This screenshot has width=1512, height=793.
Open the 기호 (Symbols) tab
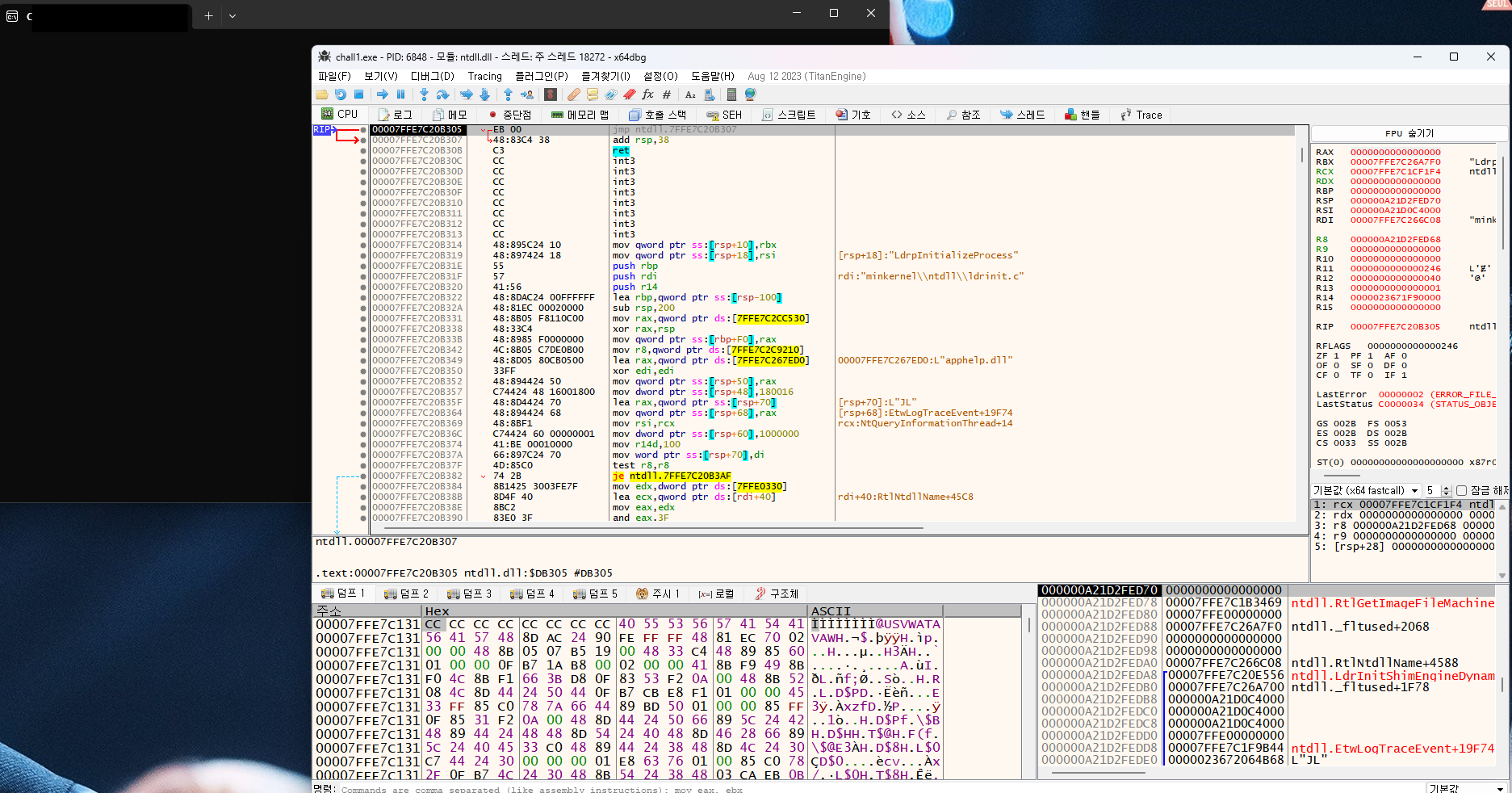click(853, 115)
